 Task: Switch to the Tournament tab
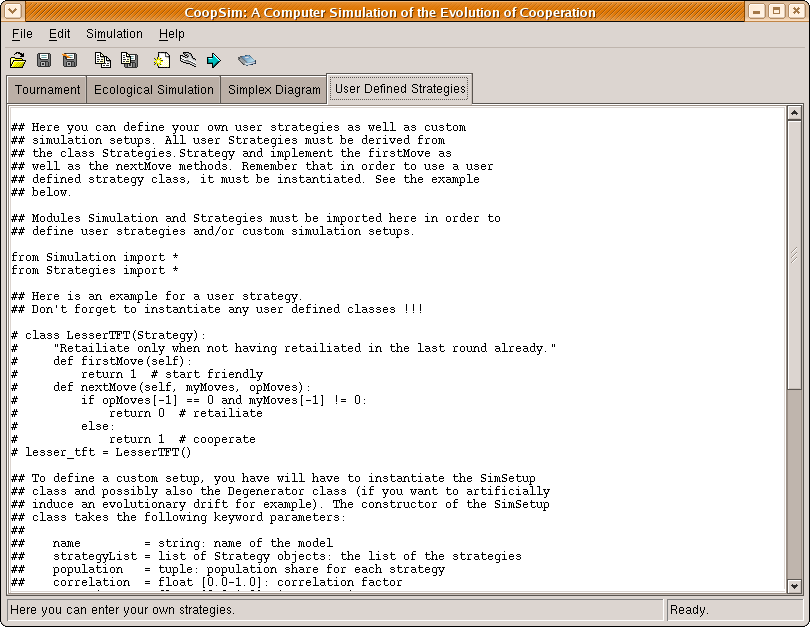47,90
